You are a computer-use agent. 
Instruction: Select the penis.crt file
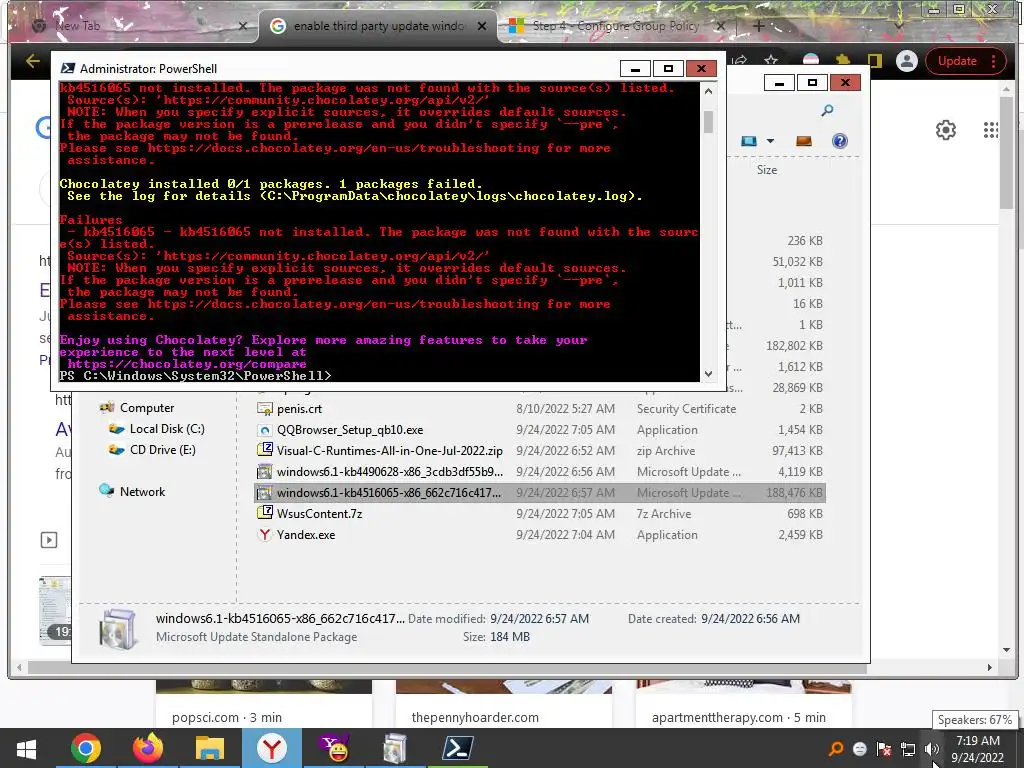click(x=539, y=409)
